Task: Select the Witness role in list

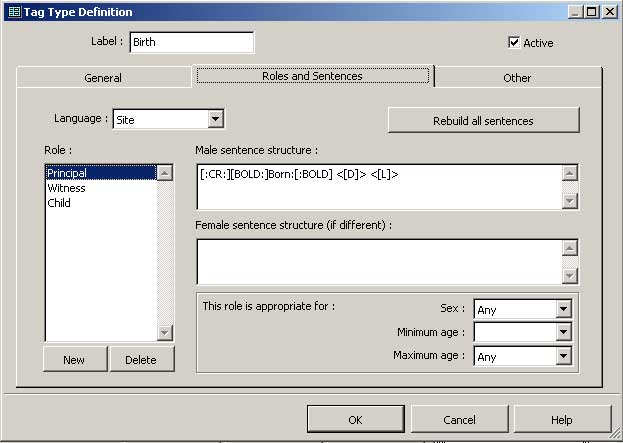Action: coord(101,188)
